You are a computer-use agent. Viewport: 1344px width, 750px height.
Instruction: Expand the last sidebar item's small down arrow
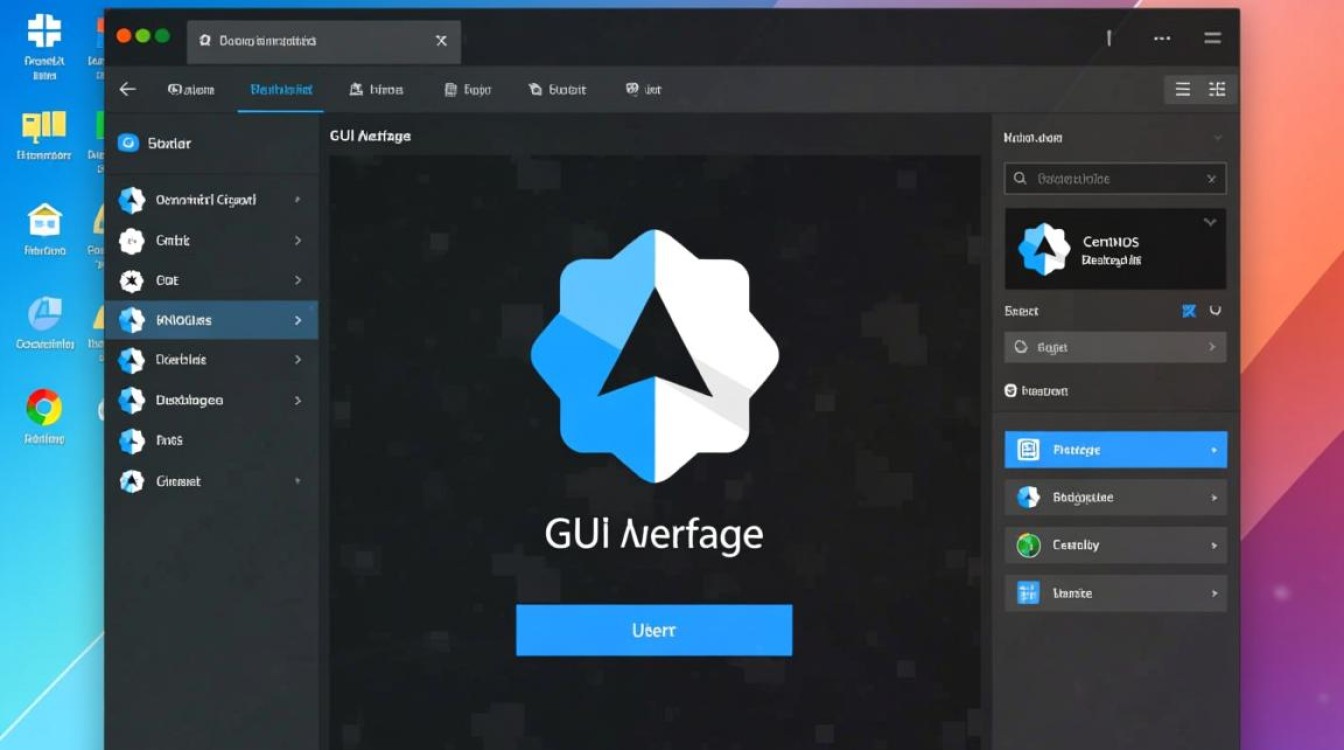coord(297,481)
